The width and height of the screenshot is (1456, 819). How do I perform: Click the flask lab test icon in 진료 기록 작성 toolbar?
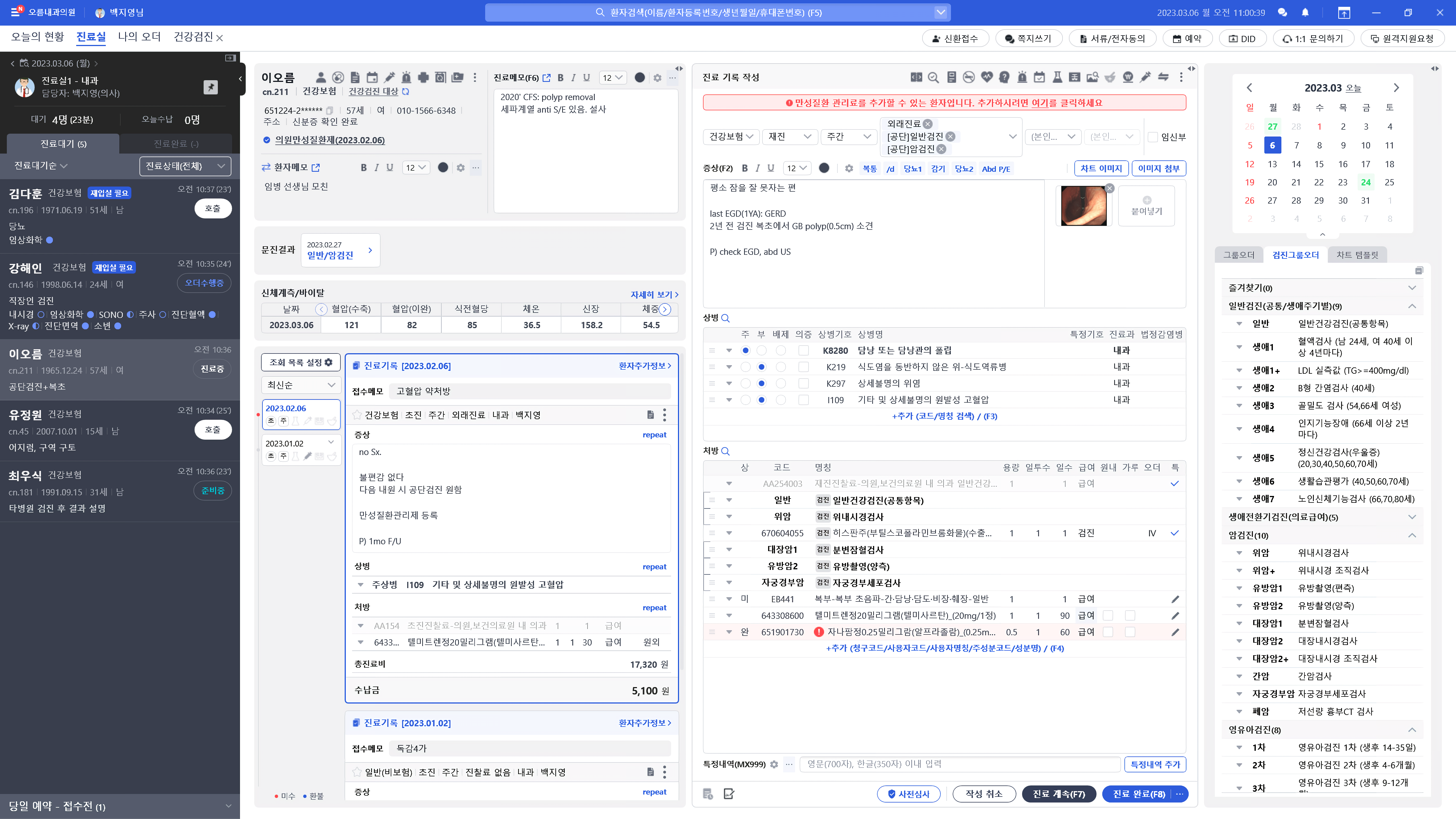[x=1058, y=77]
